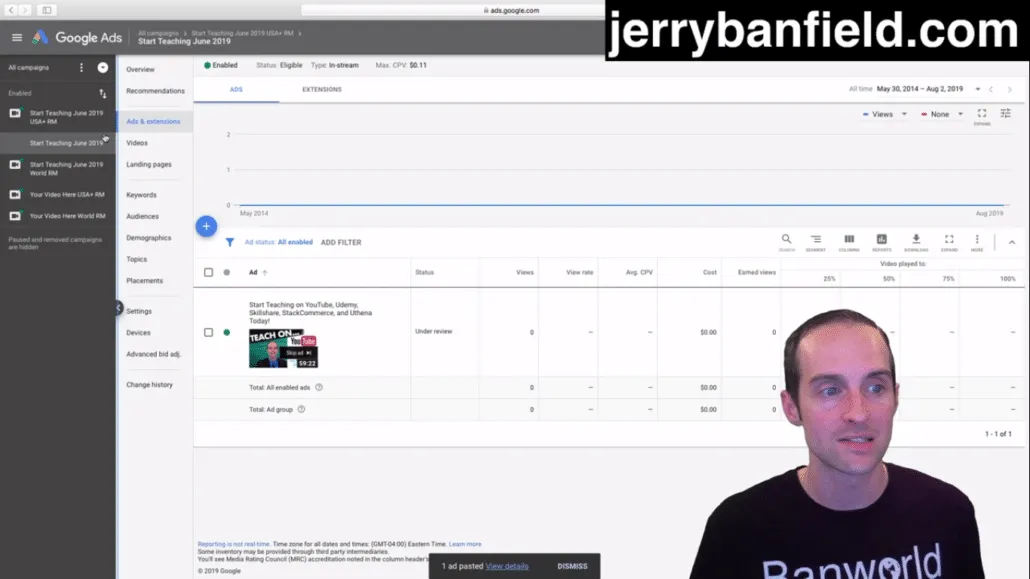Image resolution: width=1030 pixels, height=579 pixels.
Task: Click the Download icon
Action: pos(916,242)
